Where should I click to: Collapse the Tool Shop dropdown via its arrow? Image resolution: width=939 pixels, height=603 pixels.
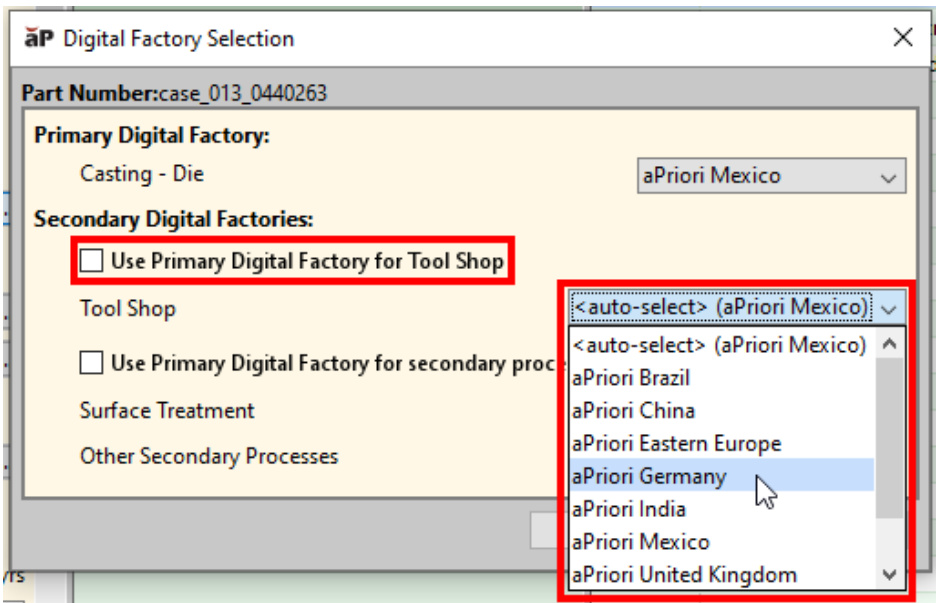click(890, 307)
